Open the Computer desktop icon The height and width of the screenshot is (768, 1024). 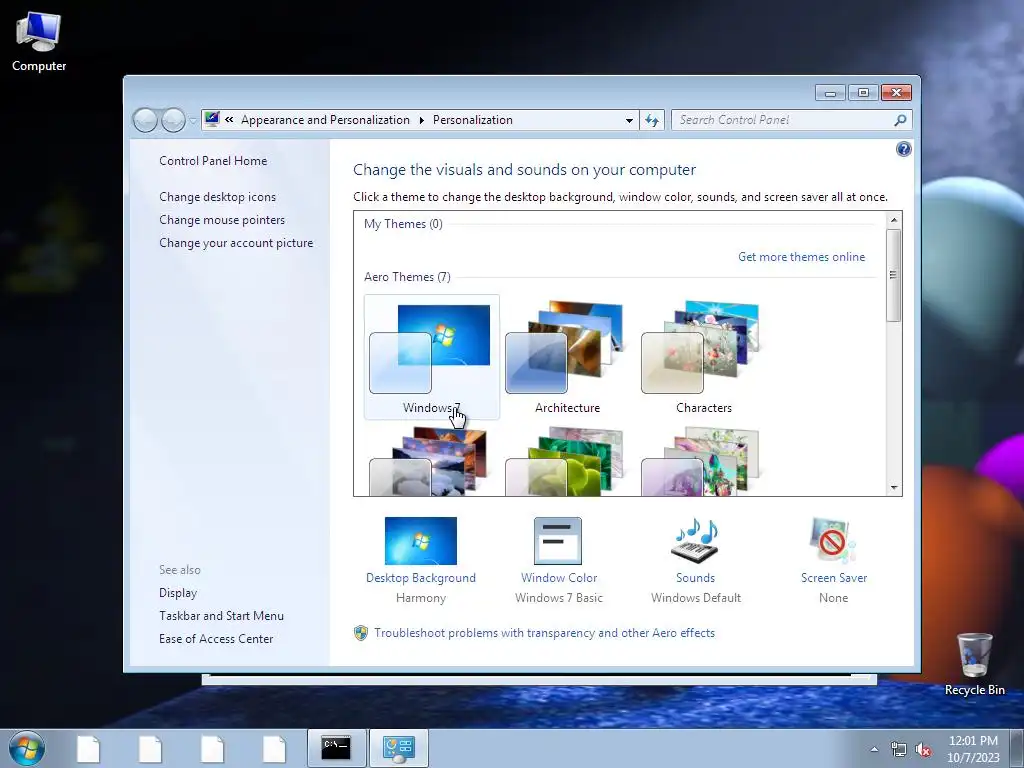[39, 41]
